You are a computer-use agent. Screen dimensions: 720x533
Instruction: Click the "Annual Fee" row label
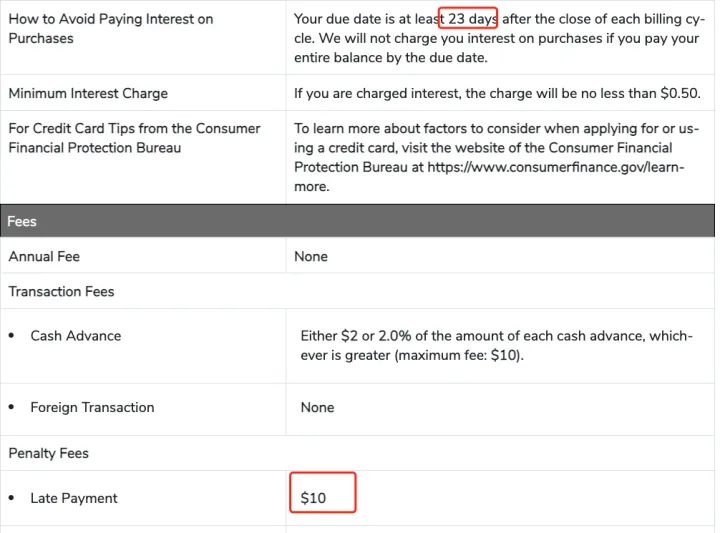pos(44,256)
